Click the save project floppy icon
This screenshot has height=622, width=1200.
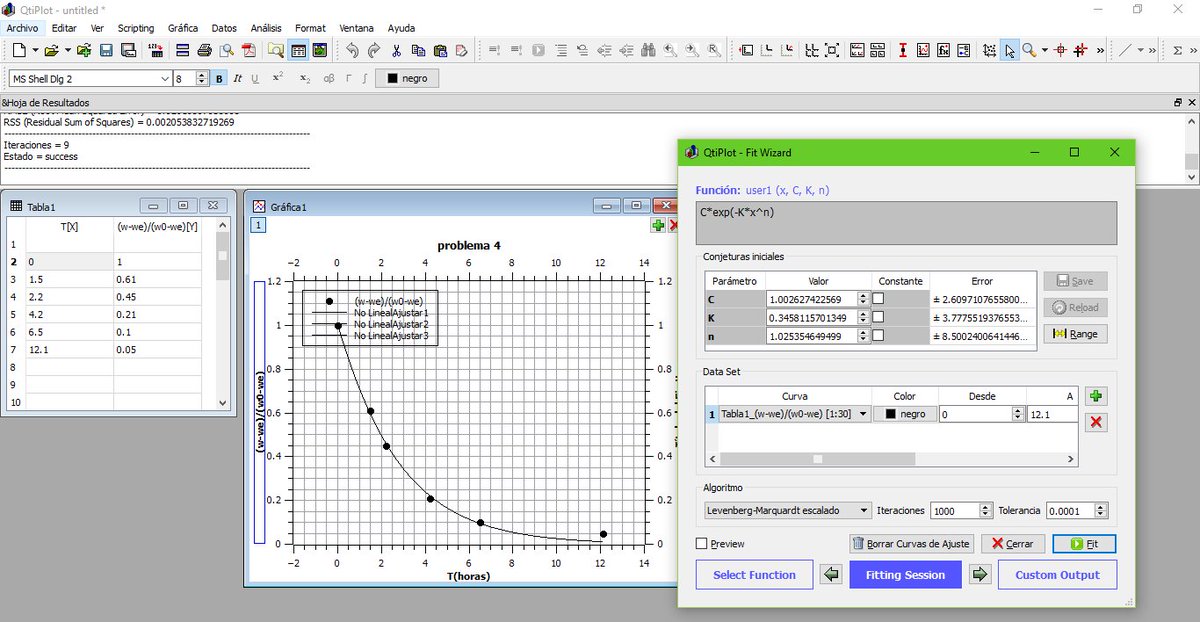point(106,50)
